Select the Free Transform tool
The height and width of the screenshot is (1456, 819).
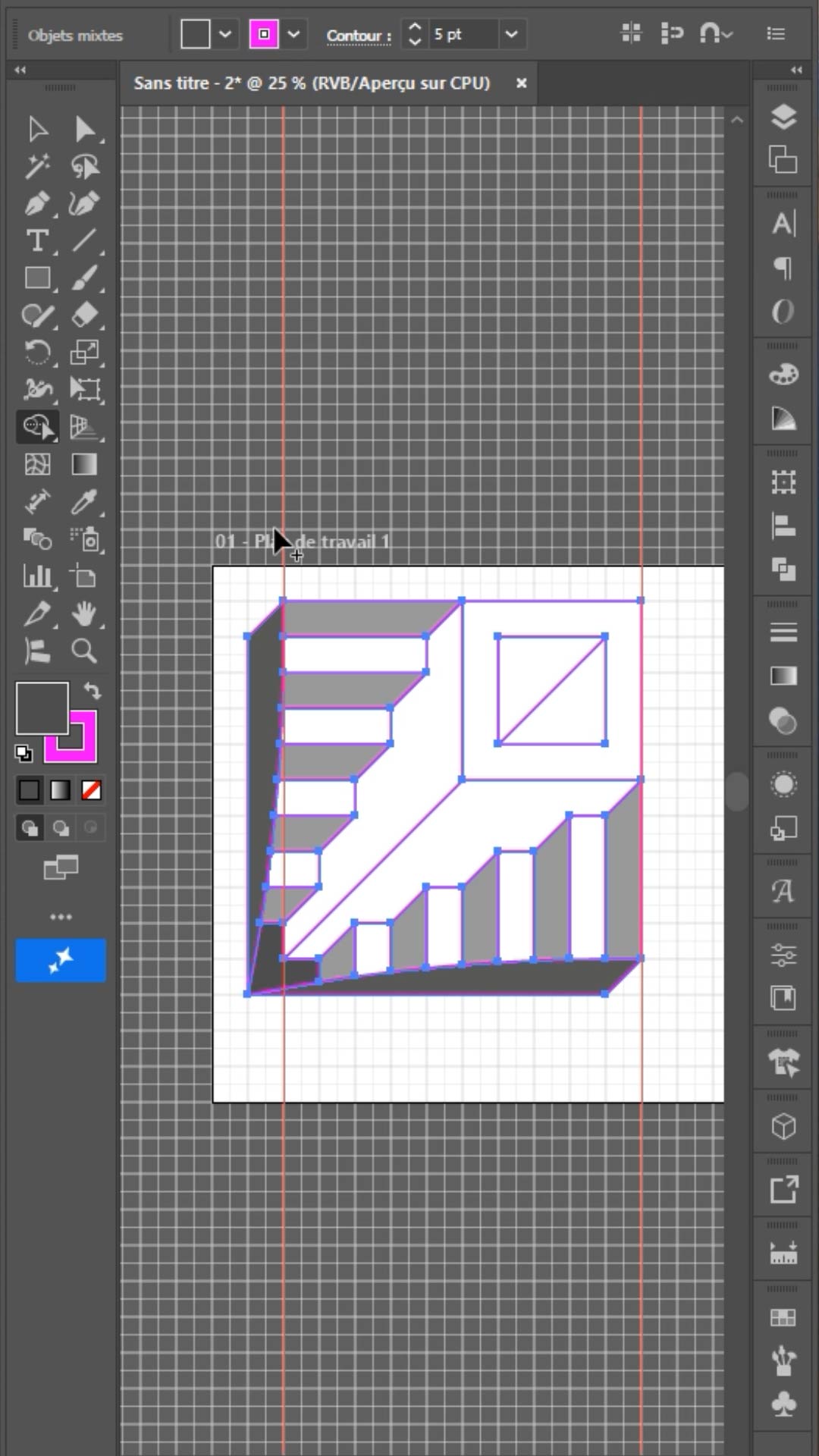click(84, 389)
